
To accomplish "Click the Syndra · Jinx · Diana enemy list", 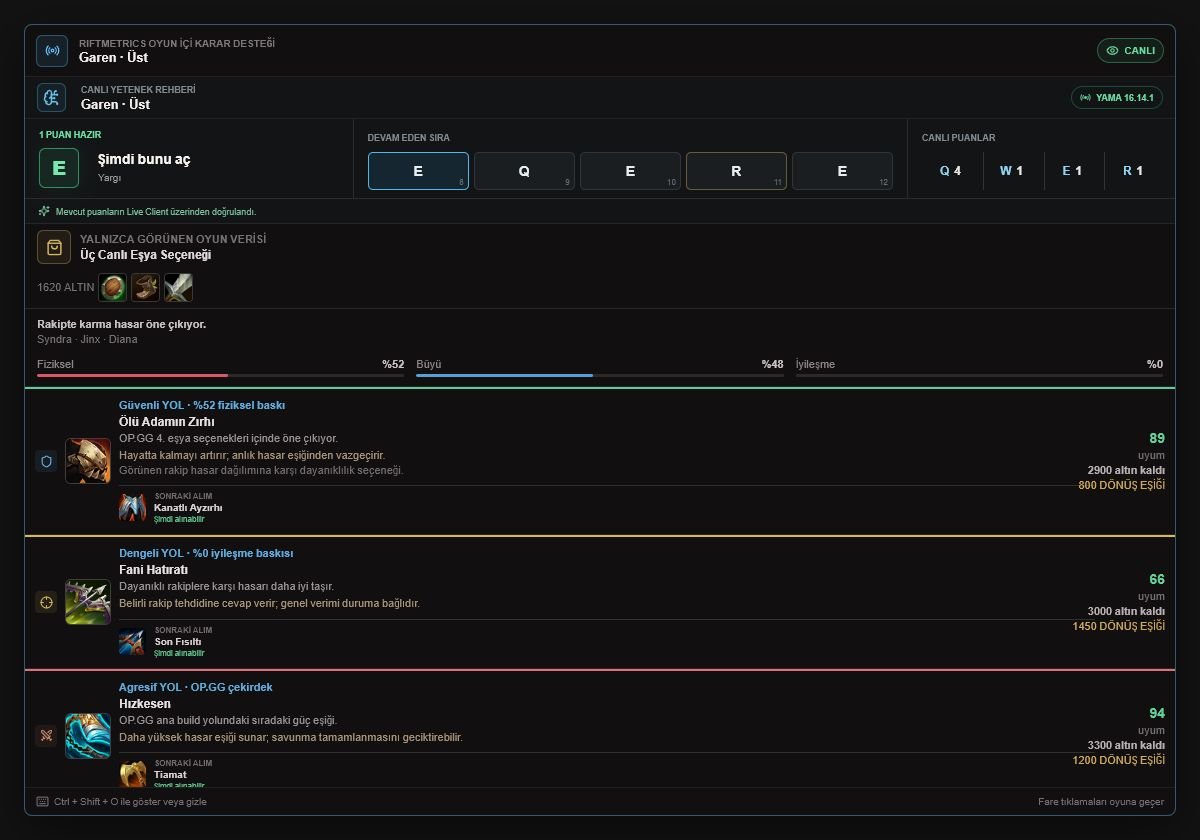I will pyautogui.click(x=87, y=339).
